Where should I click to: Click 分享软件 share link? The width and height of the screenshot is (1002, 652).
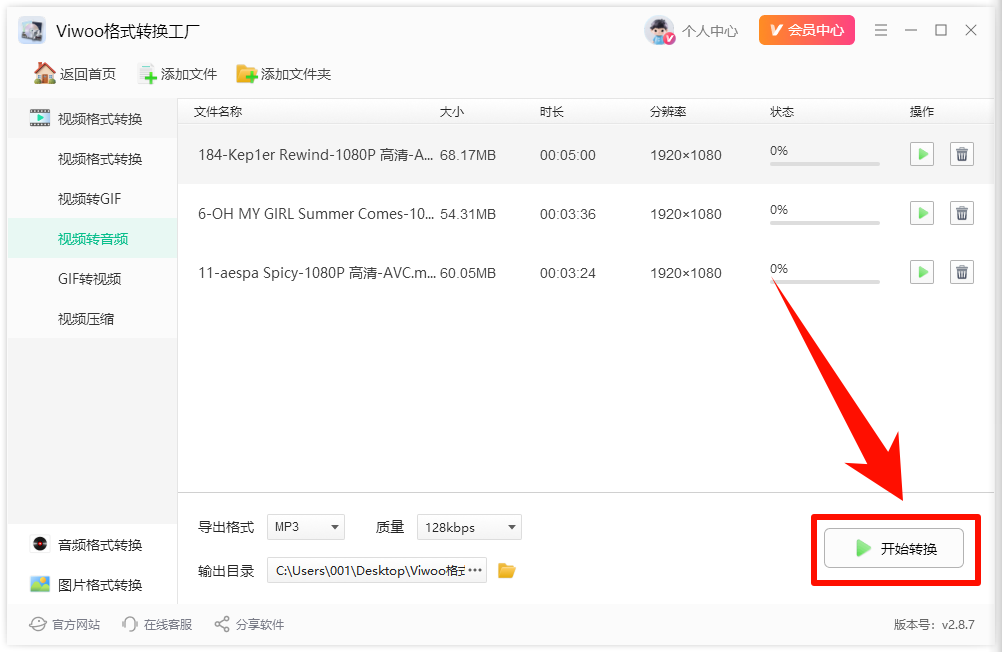249,624
